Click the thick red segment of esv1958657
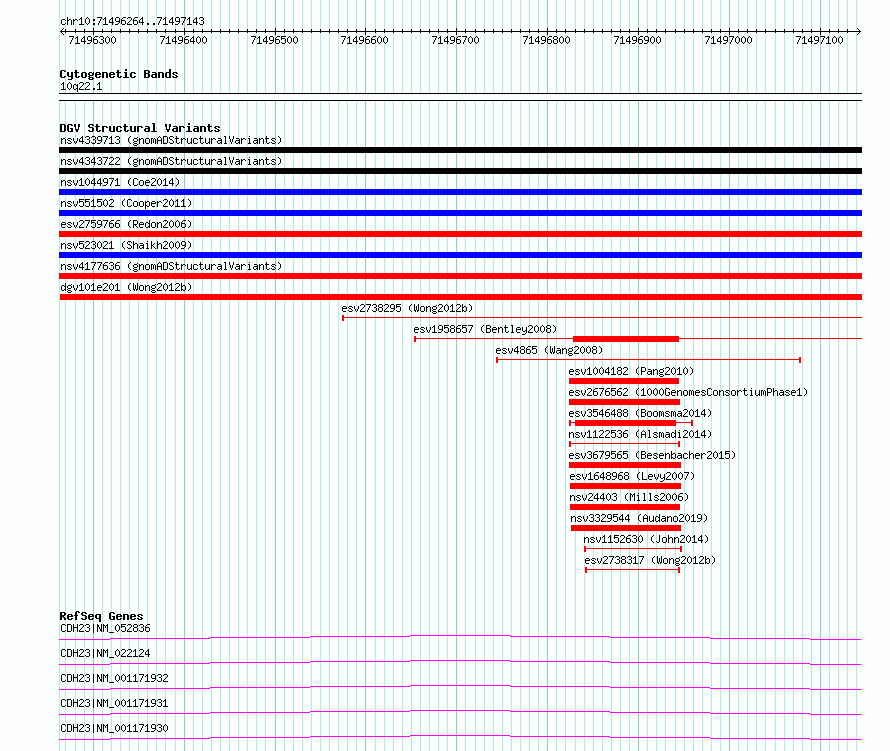890x751 pixels. (x=626, y=339)
